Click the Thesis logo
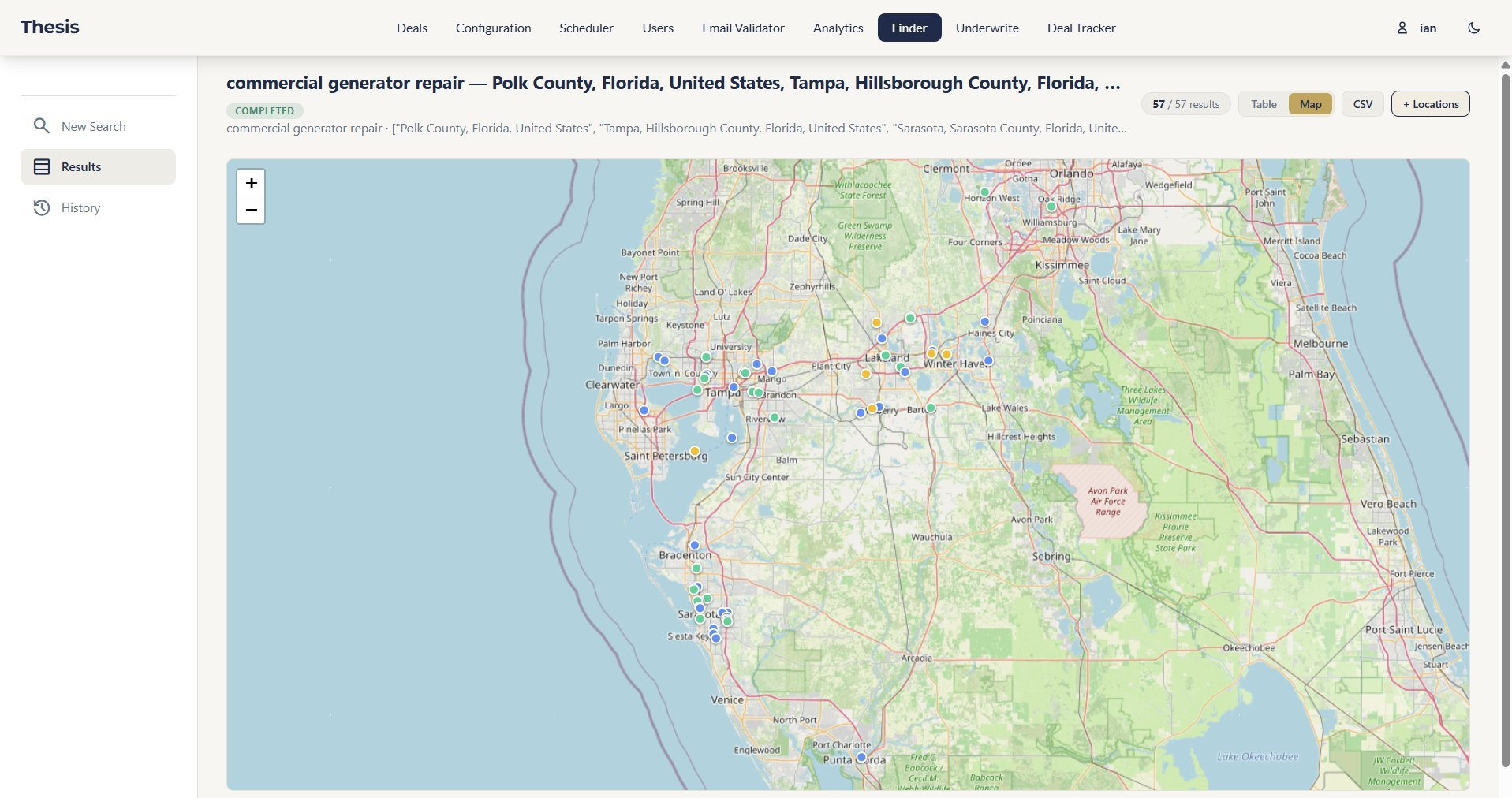The image size is (1512, 798). [x=49, y=26]
